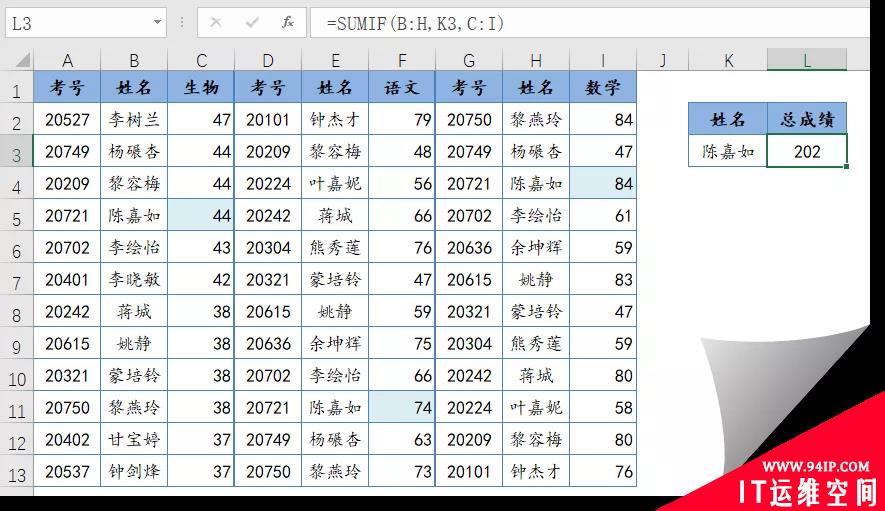This screenshot has width=885, height=511.
Task: Select column H header
Action: click(536, 60)
